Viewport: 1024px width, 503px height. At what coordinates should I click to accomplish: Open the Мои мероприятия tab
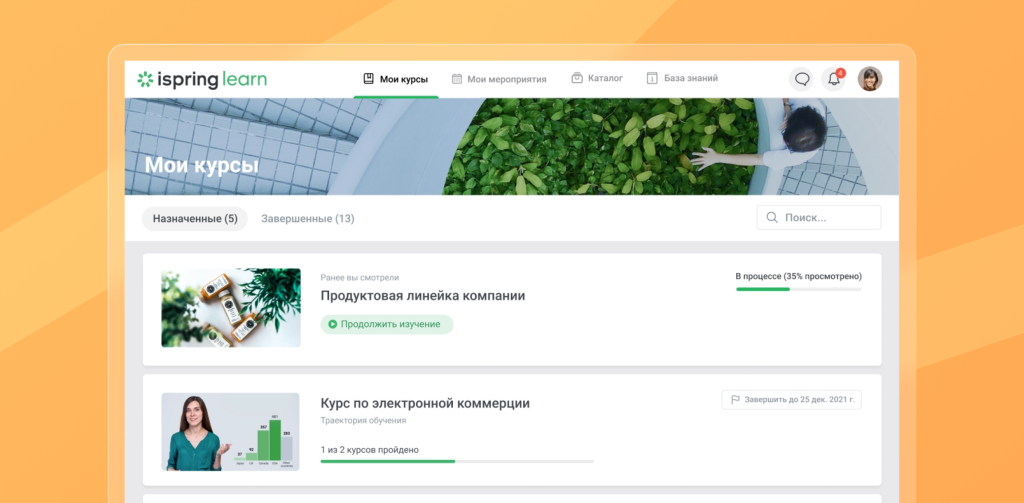coord(499,79)
